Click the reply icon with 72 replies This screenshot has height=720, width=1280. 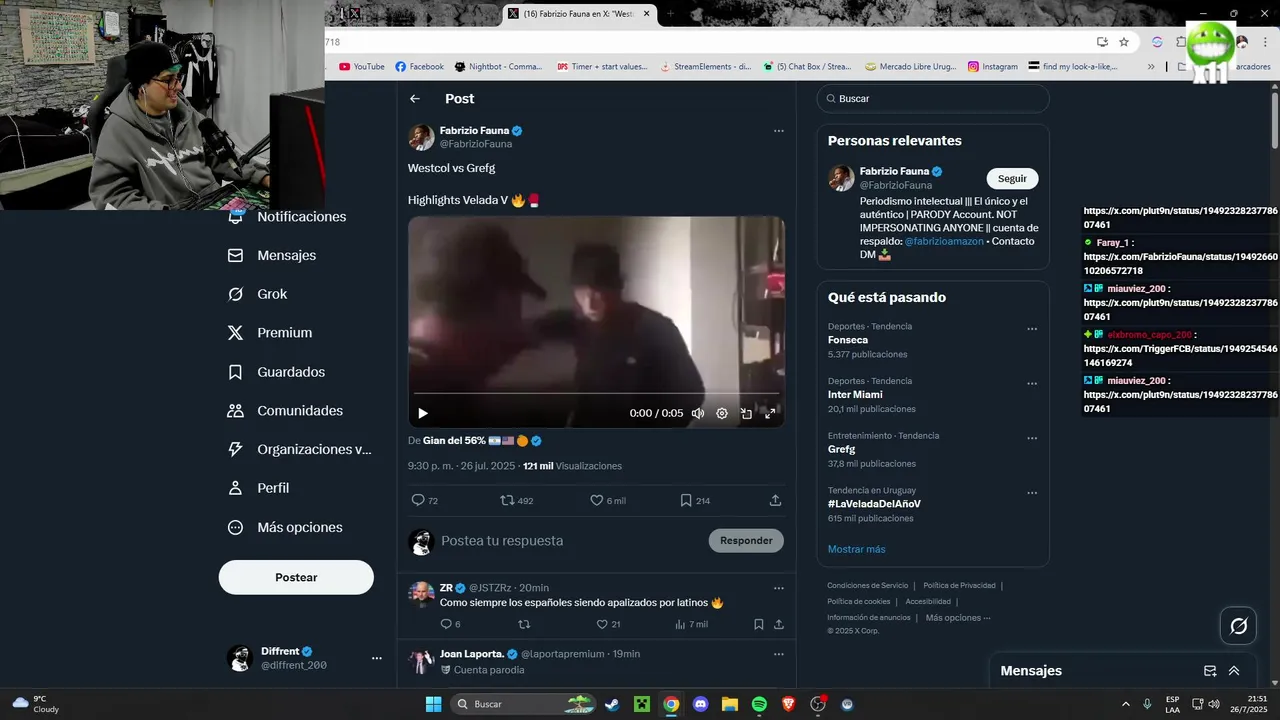418,500
